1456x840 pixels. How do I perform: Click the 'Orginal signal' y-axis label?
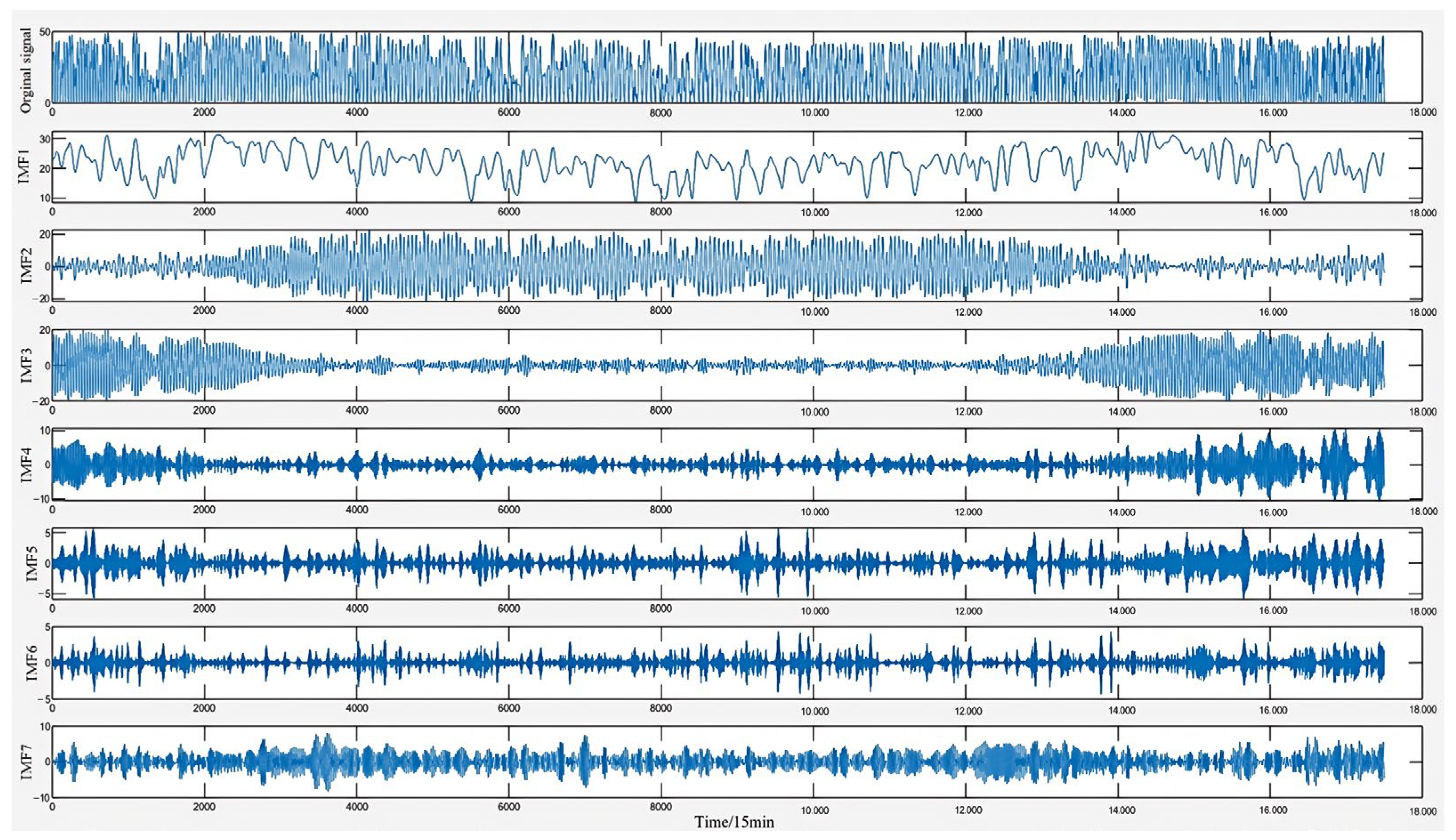(x=26, y=70)
